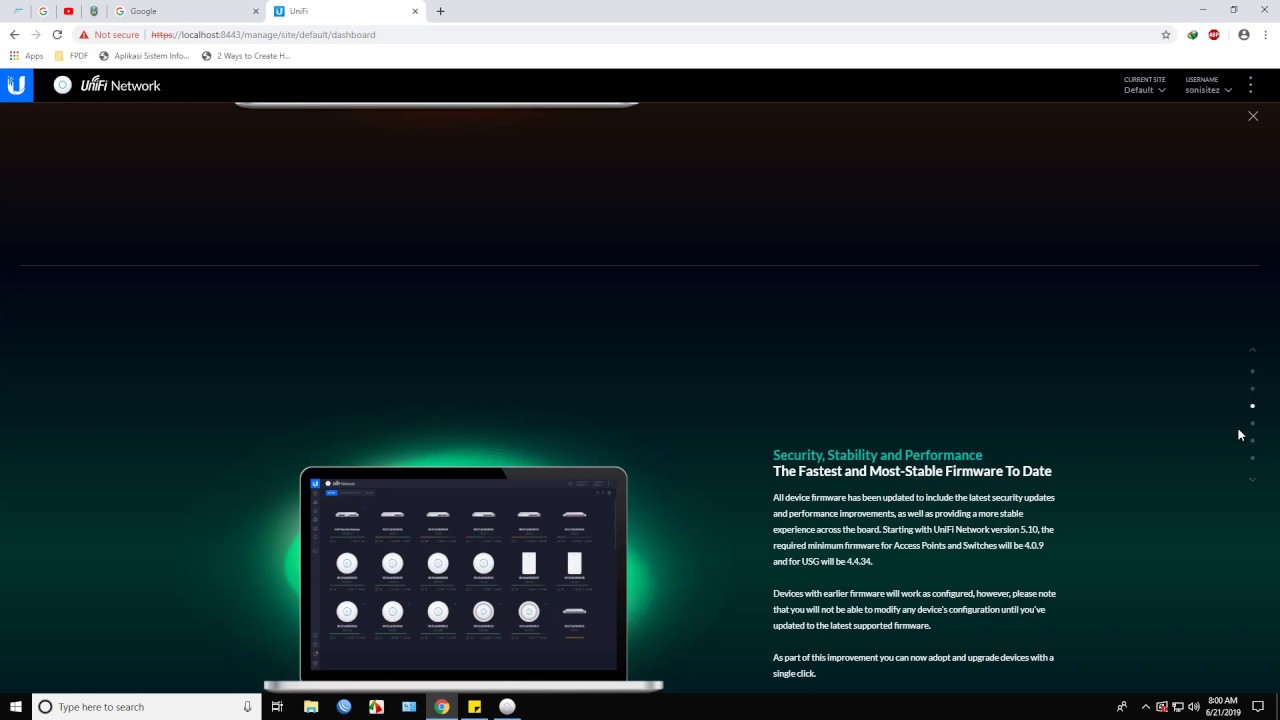Open the Chrome three-dot menu
This screenshot has height=720, width=1280.
1266,34
